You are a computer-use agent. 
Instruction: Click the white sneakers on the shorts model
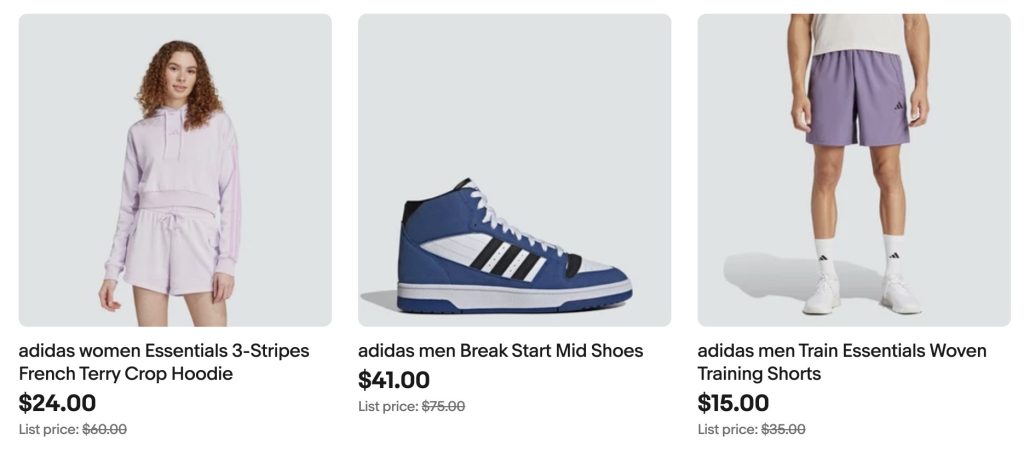[823, 295]
